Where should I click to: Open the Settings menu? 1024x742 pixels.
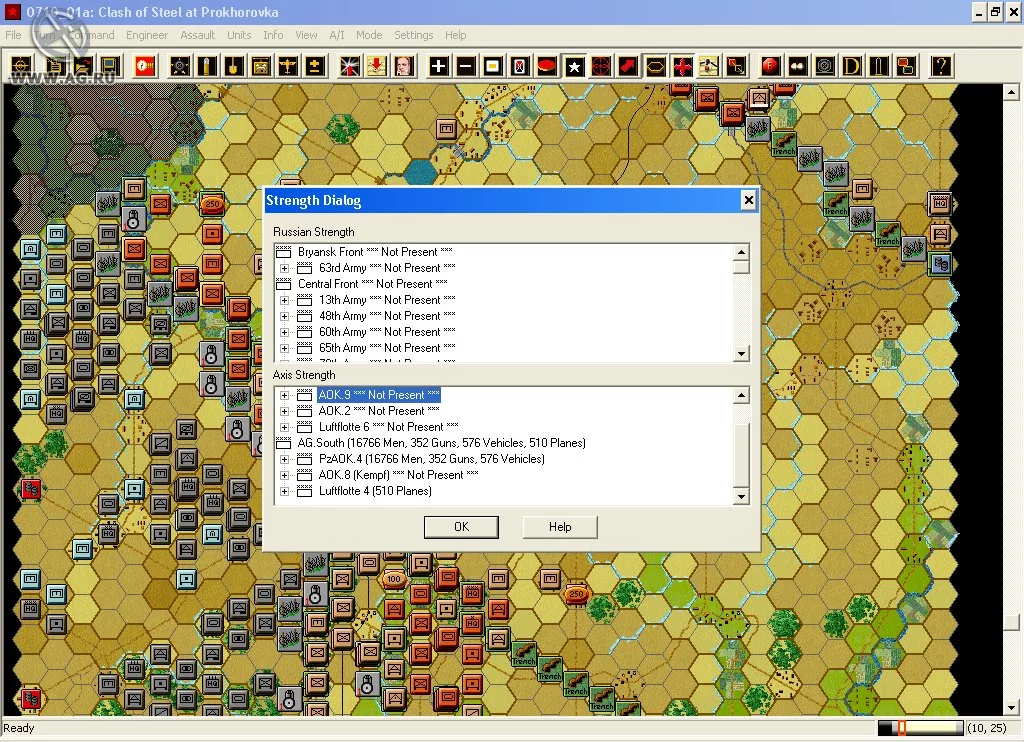413,35
